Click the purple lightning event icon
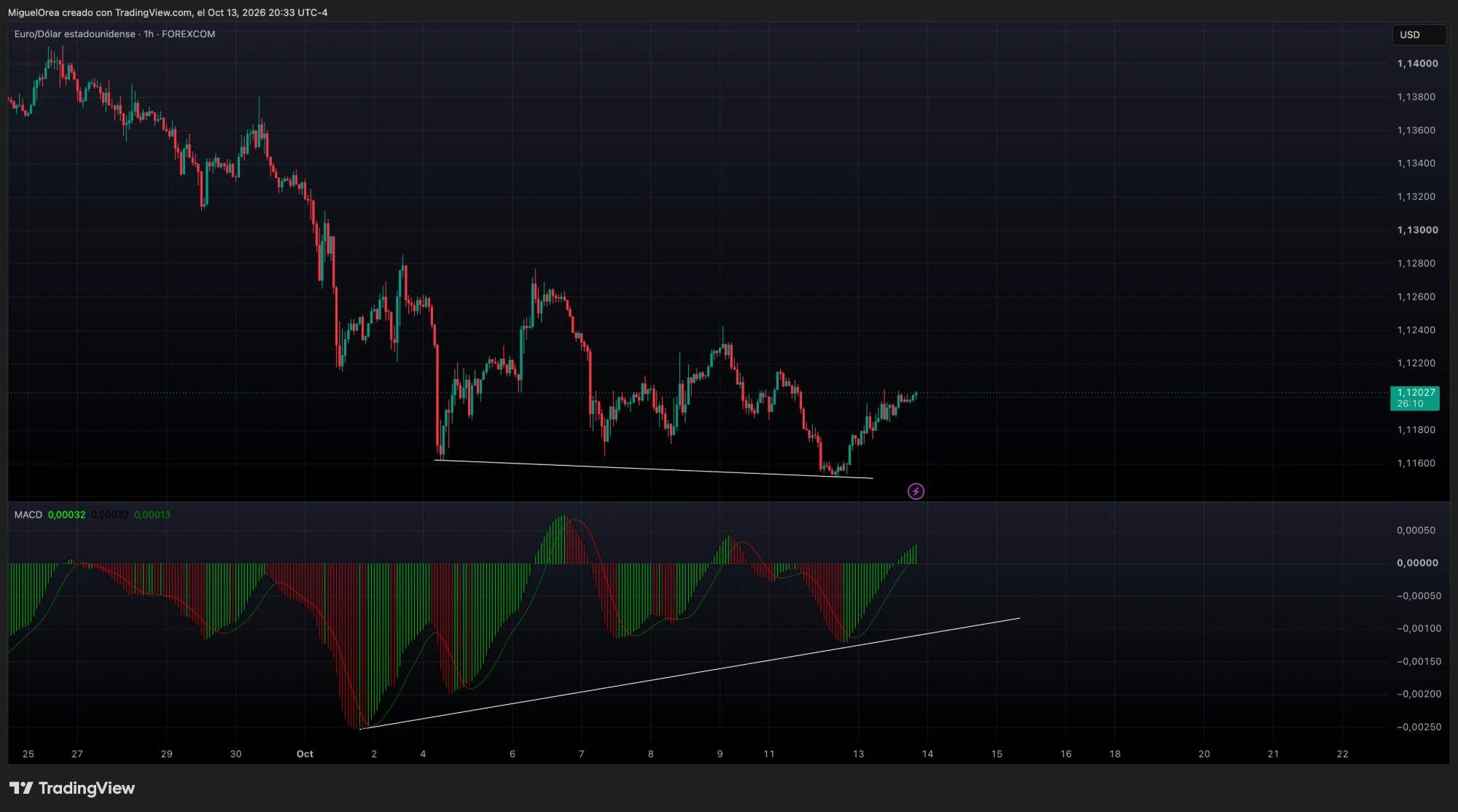The width and height of the screenshot is (1458, 812). pos(916,491)
